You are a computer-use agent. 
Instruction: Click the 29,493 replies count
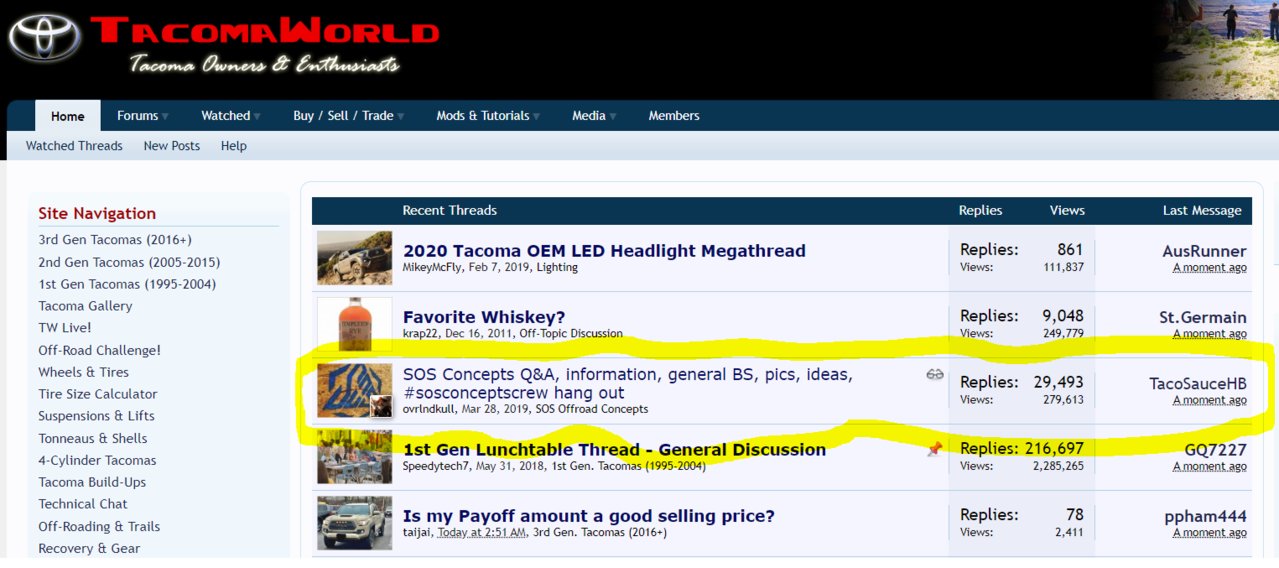(1058, 382)
